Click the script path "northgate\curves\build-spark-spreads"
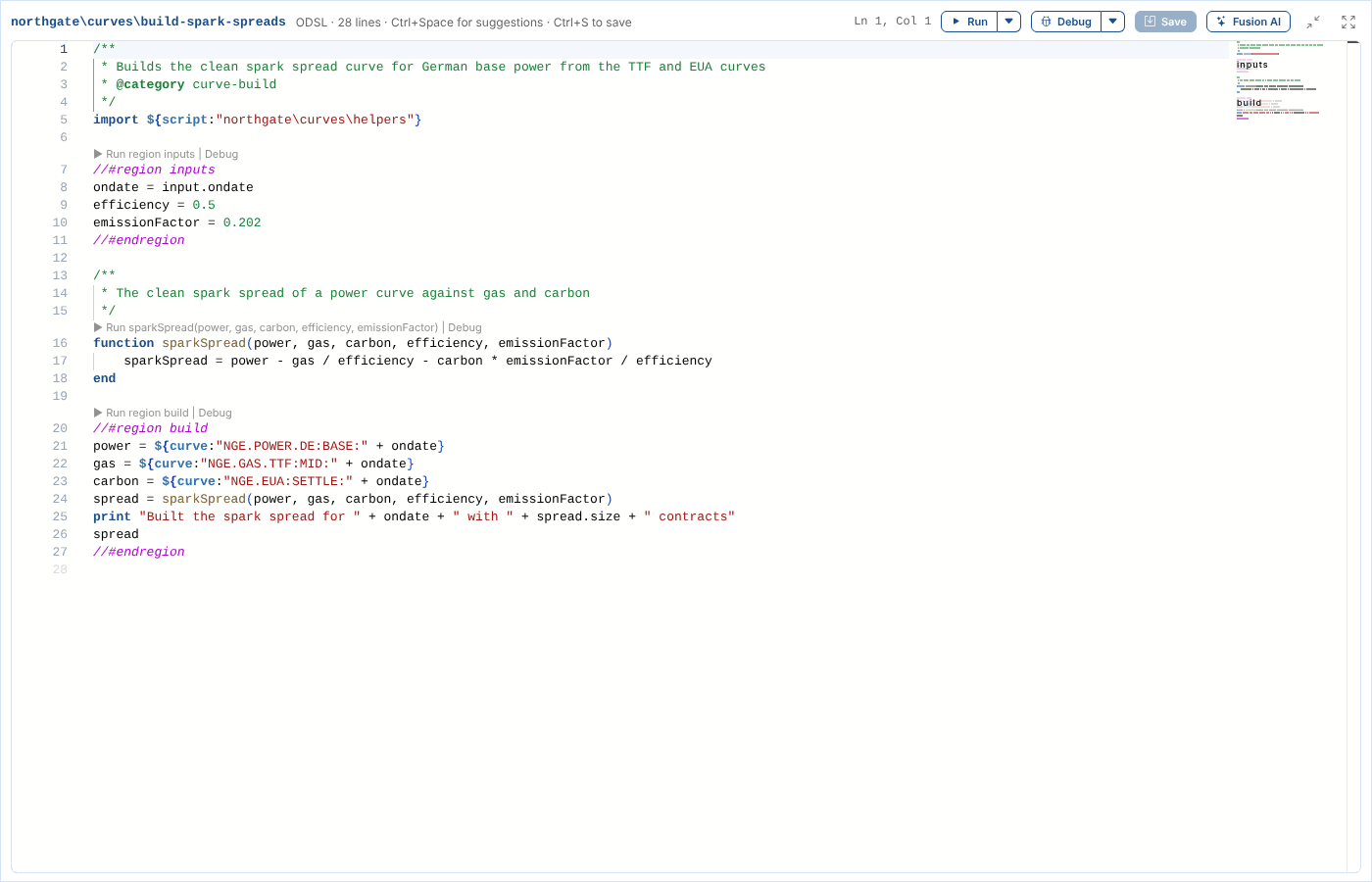The height and width of the screenshot is (882, 1372). tap(148, 22)
